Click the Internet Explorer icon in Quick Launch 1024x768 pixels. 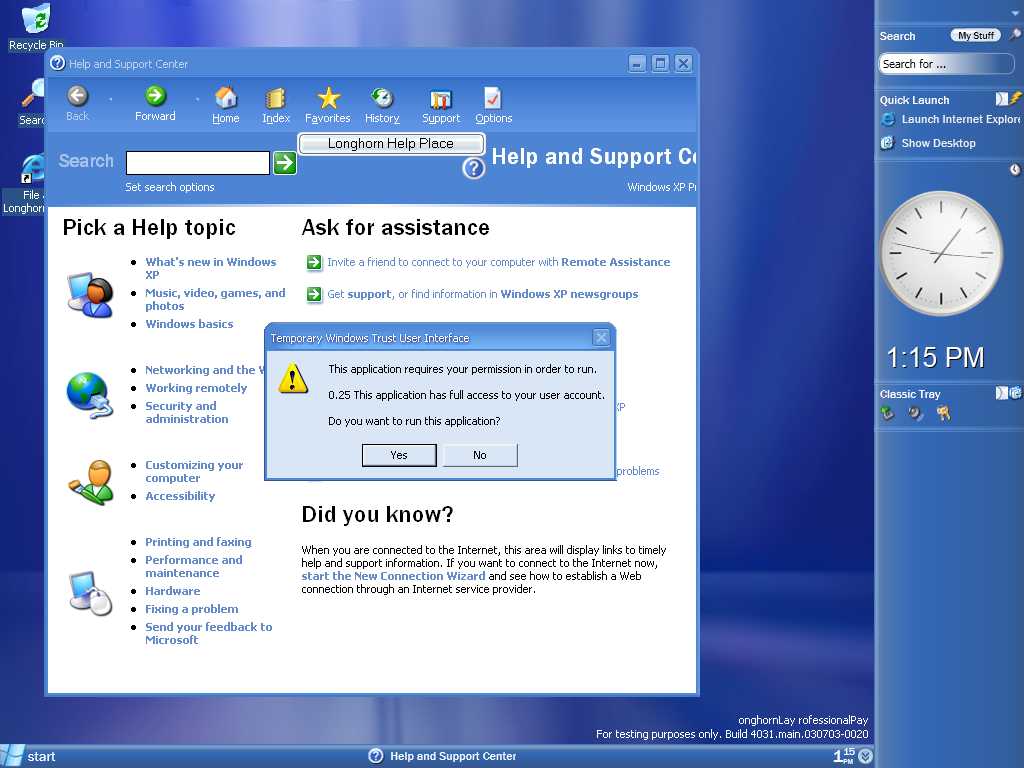click(x=888, y=120)
